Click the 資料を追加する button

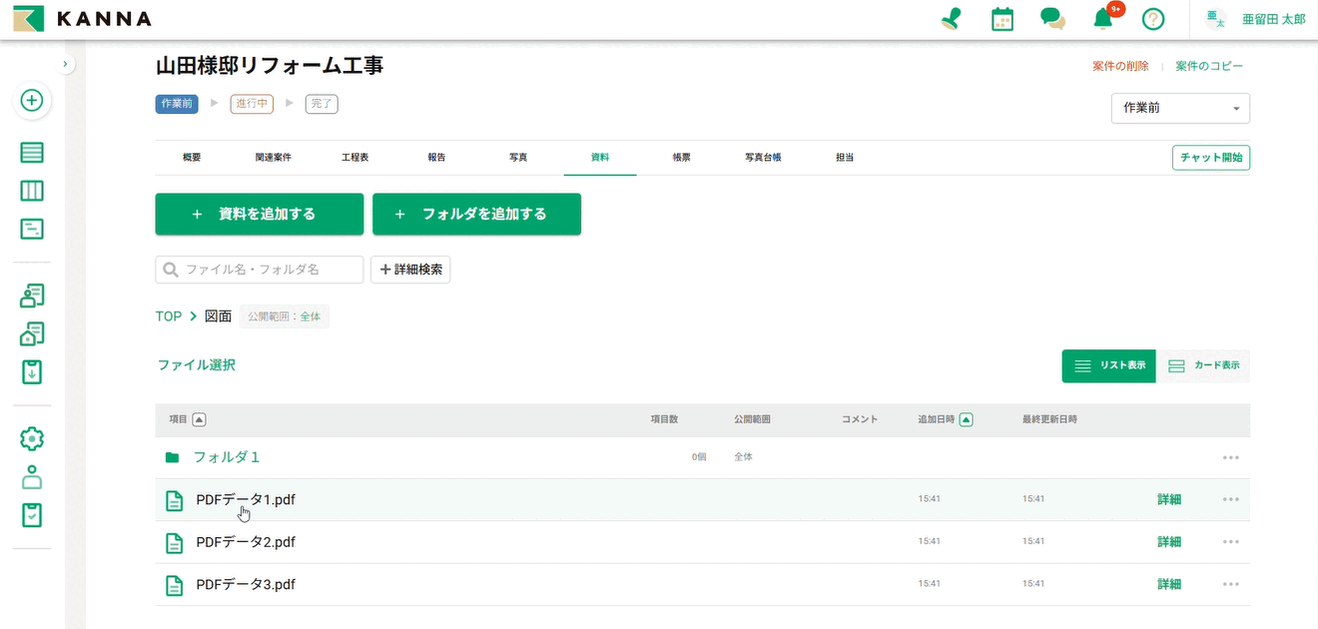259,214
